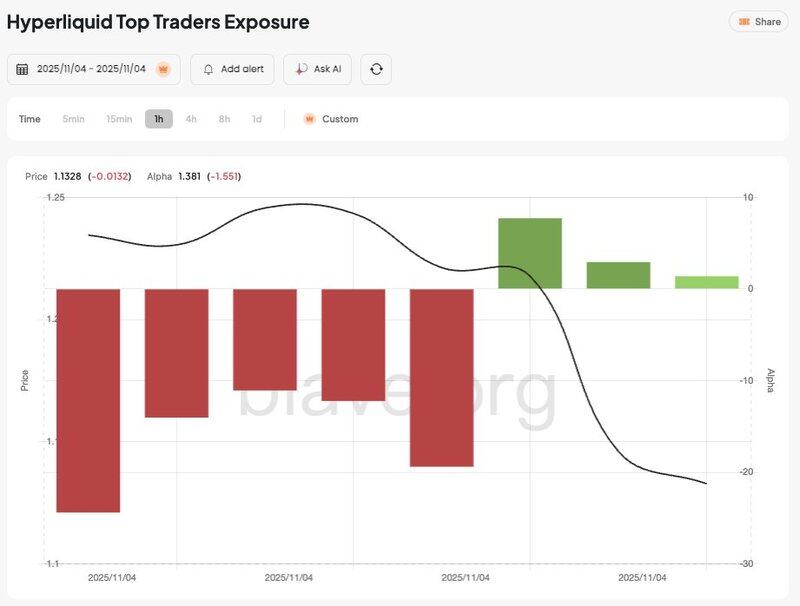This screenshot has height=606, width=800.
Task: Click the refresh icon button
Action: tap(376, 69)
